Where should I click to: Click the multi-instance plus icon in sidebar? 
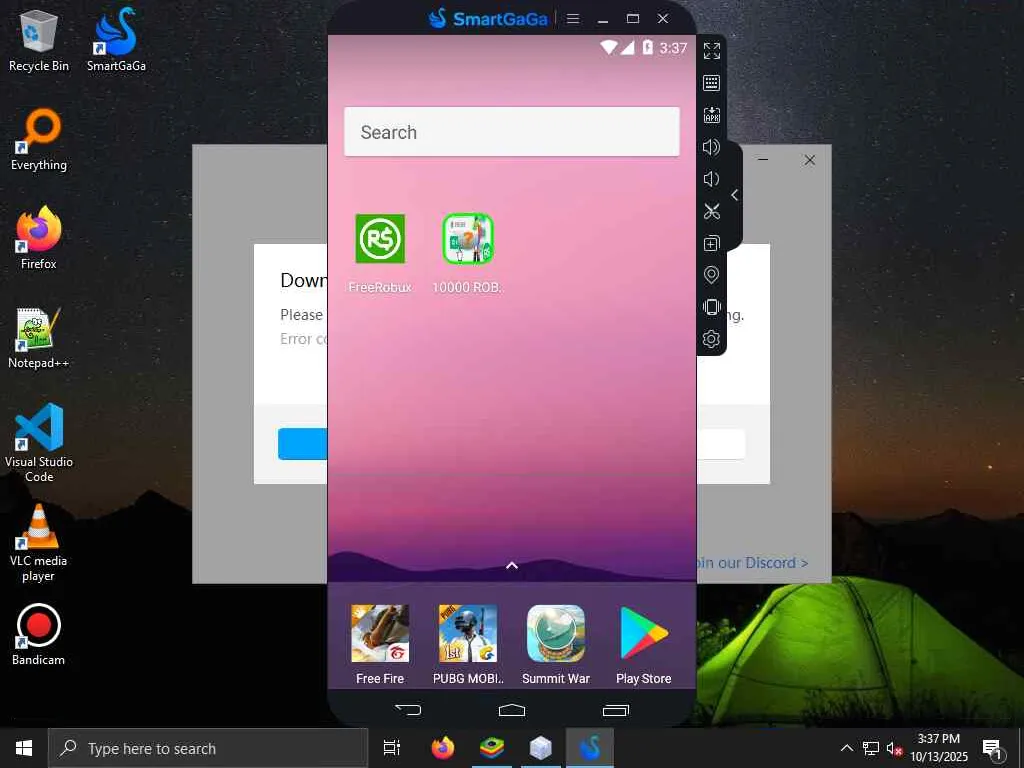click(x=712, y=243)
